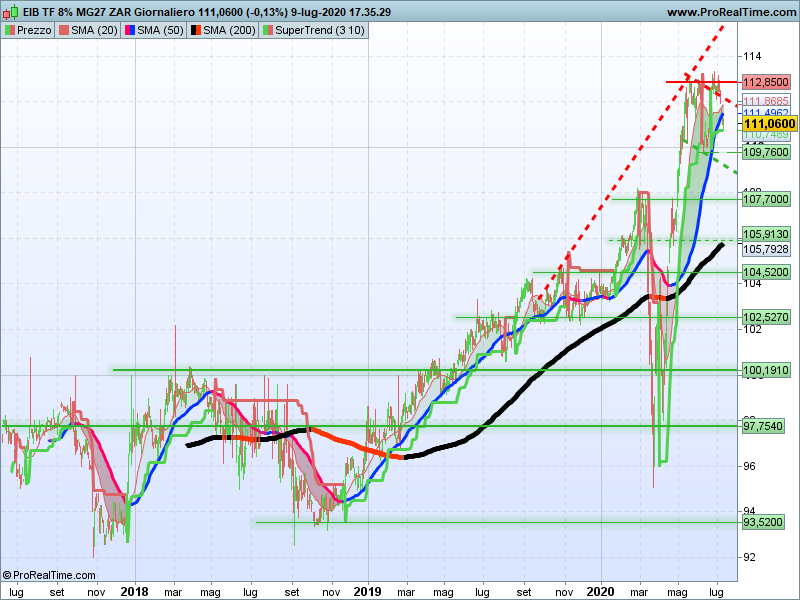Click the 2019 year marker on time axis

pos(368,591)
